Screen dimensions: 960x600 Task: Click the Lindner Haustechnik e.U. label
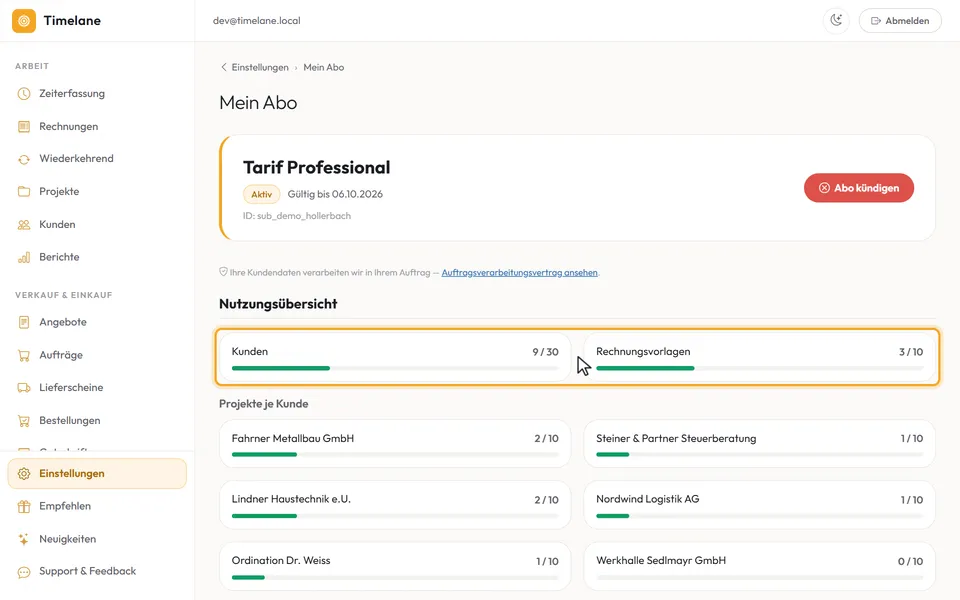point(291,499)
